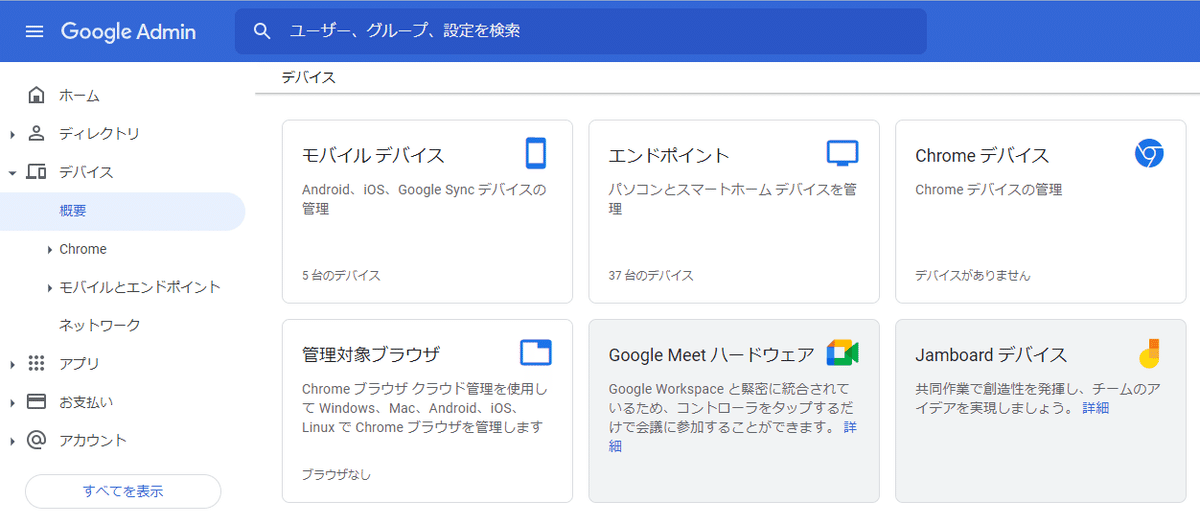Click the Google Meet hardware icon
This screenshot has width=1200, height=519.
tap(842, 353)
